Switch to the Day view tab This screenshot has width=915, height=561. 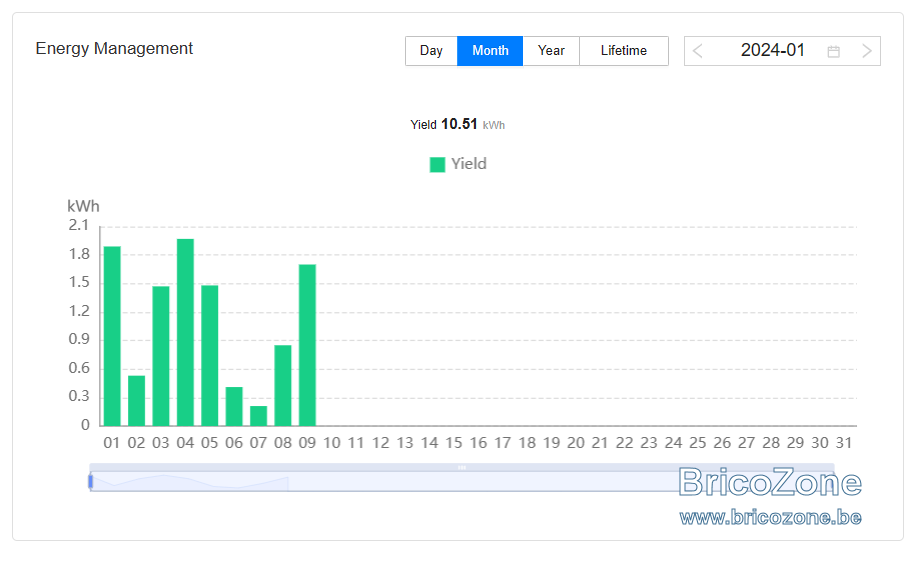[x=431, y=51]
